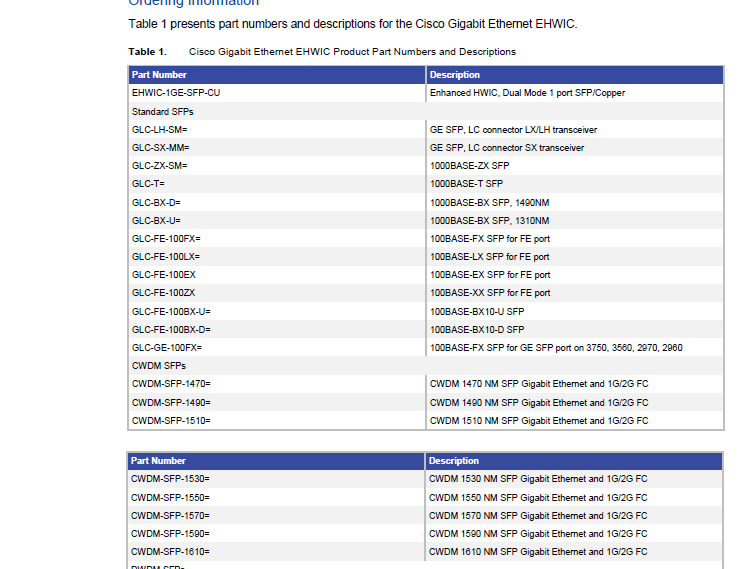750x569 pixels.
Task: Select the GLC-LH-SM= part number
Action: (x=160, y=130)
